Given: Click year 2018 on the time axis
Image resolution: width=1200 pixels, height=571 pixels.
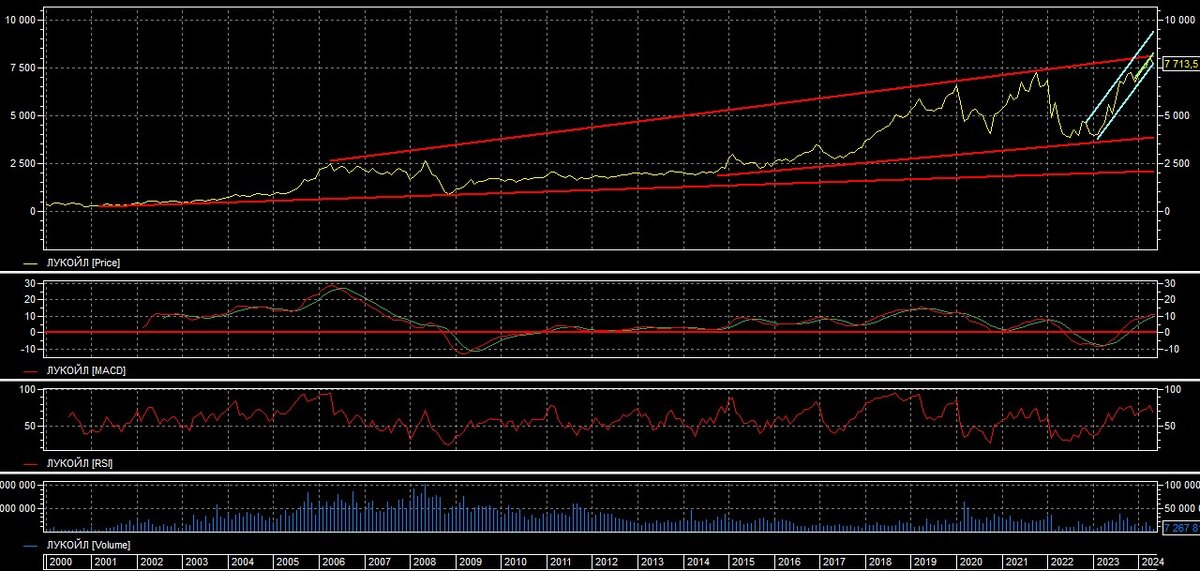Looking at the screenshot, I should click(880, 563).
